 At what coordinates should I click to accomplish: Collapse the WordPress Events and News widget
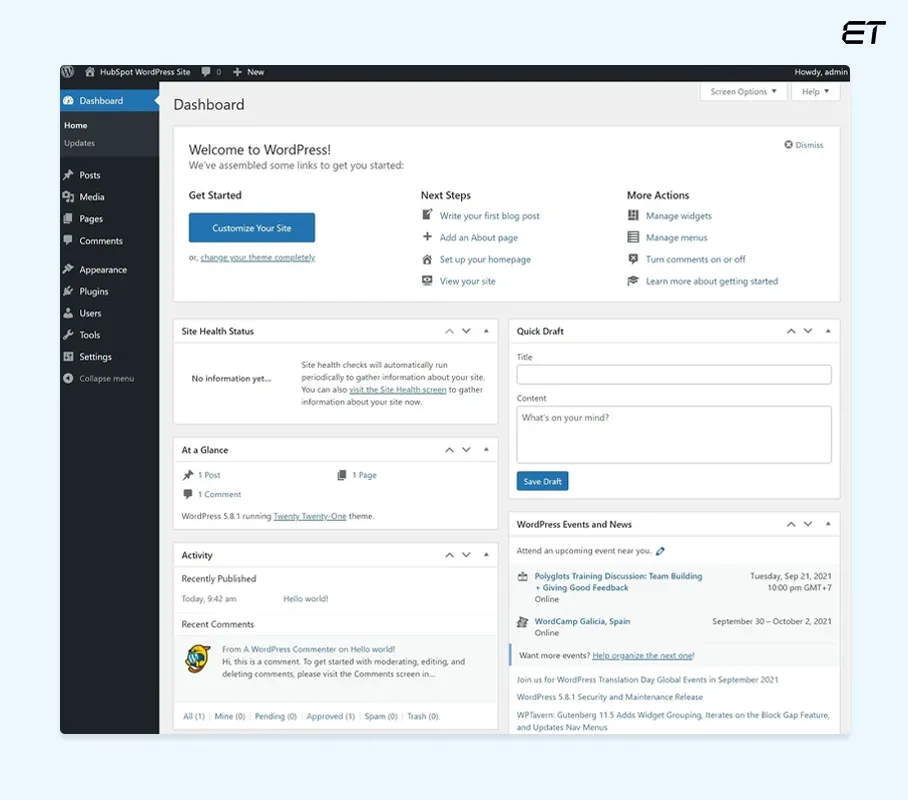828,524
